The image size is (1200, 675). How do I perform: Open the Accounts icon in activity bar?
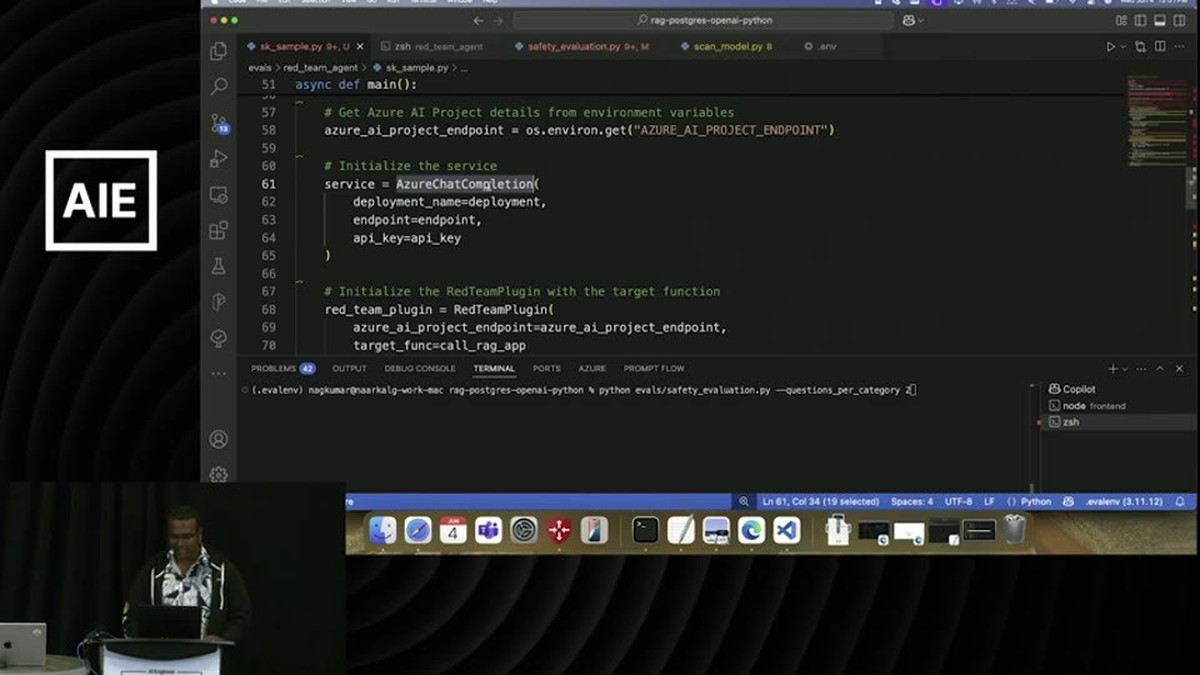click(x=218, y=439)
